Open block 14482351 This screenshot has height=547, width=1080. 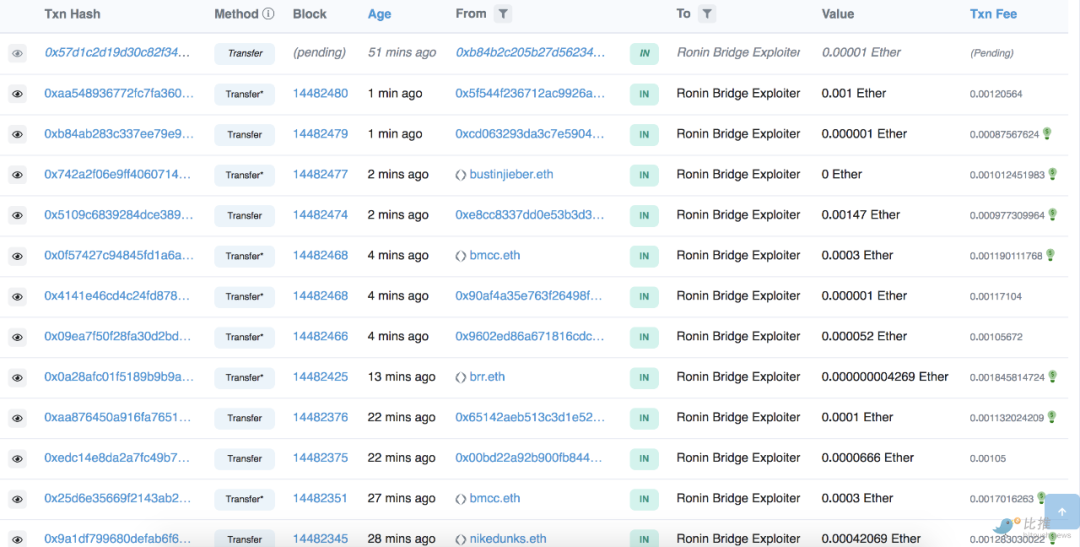click(x=320, y=498)
